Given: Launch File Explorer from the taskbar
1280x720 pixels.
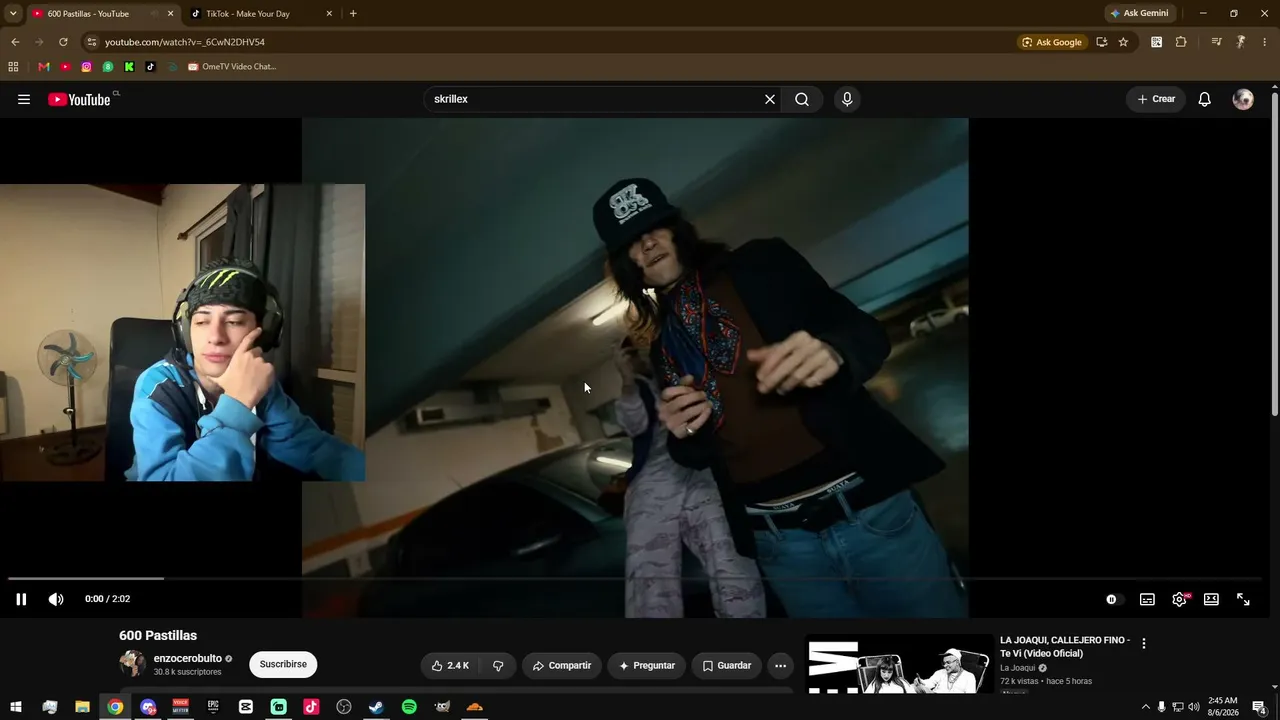Looking at the screenshot, I should (82, 707).
